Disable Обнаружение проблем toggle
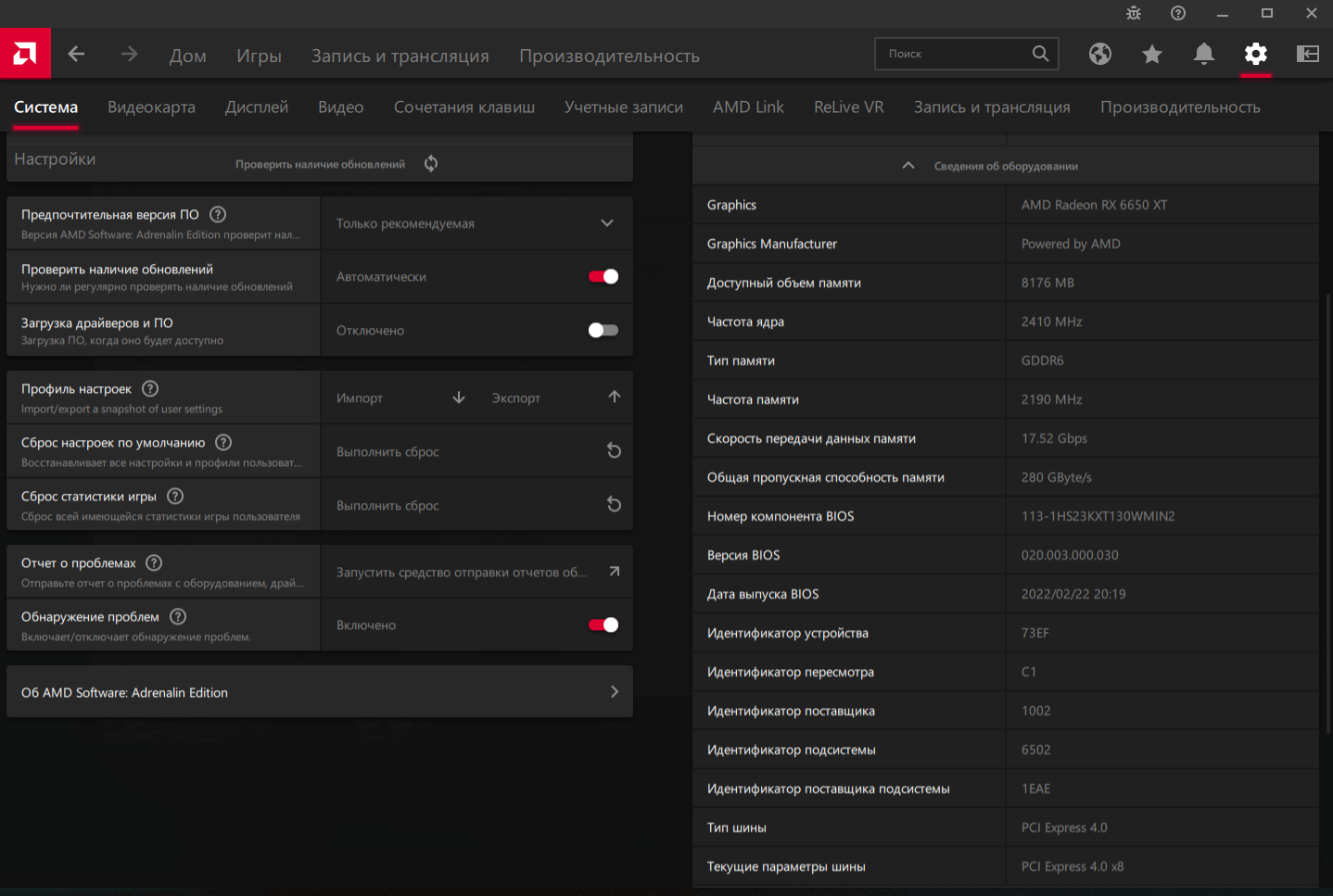1333x896 pixels. pos(603,625)
